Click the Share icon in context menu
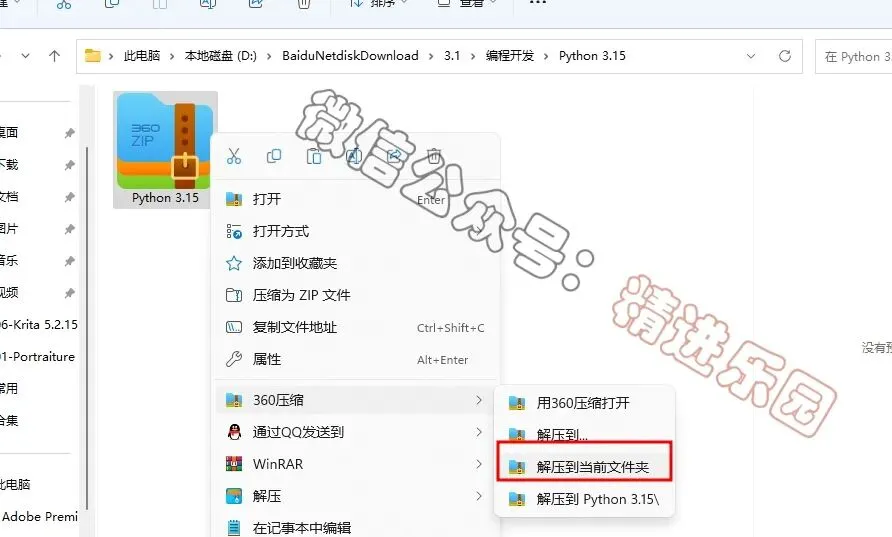The height and width of the screenshot is (537, 892). [x=394, y=155]
